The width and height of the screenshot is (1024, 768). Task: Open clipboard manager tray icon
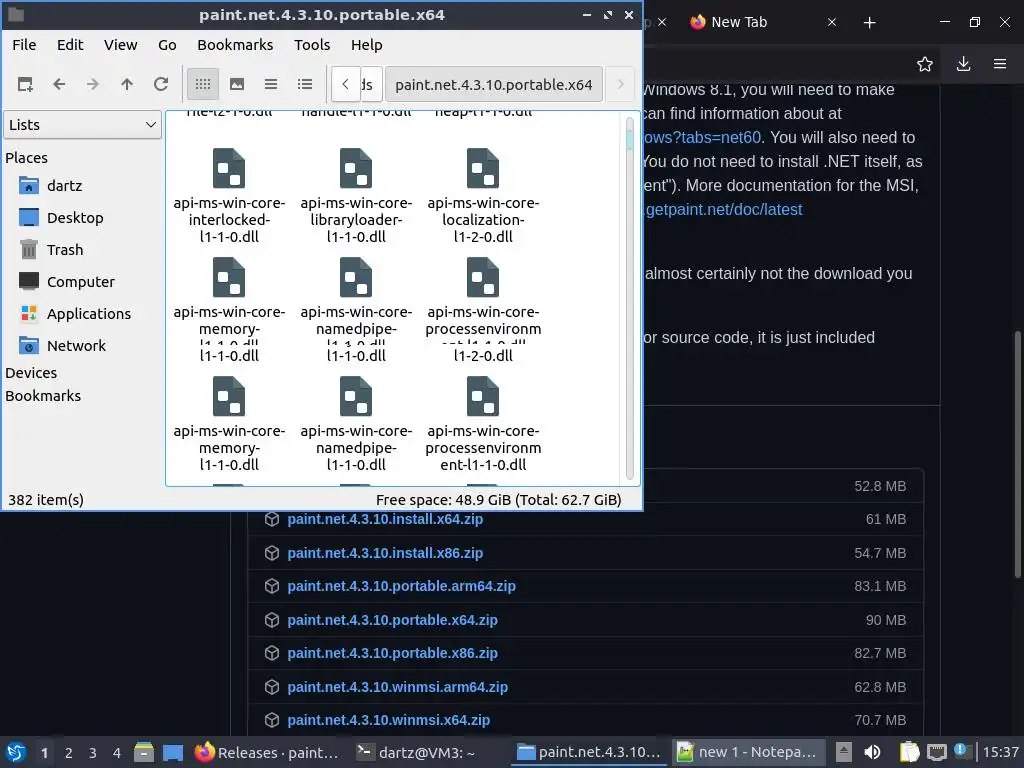(909, 752)
